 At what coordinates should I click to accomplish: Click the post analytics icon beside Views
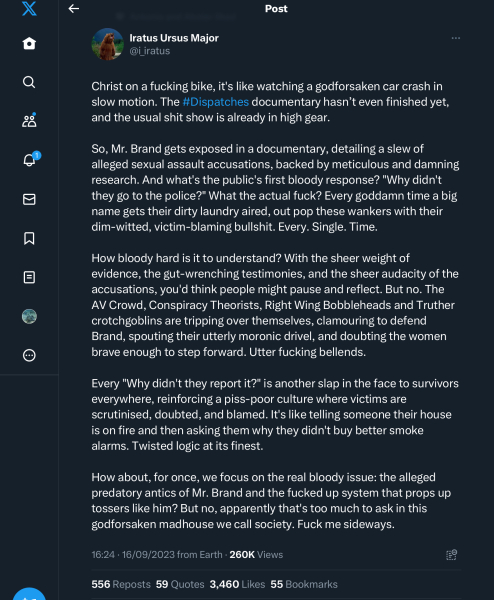point(452,554)
